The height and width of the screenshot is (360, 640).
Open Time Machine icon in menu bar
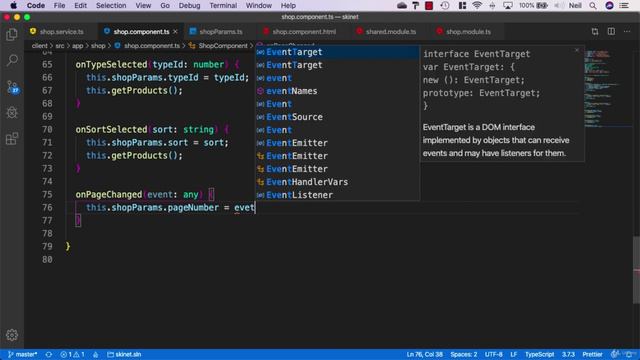coord(445,6)
